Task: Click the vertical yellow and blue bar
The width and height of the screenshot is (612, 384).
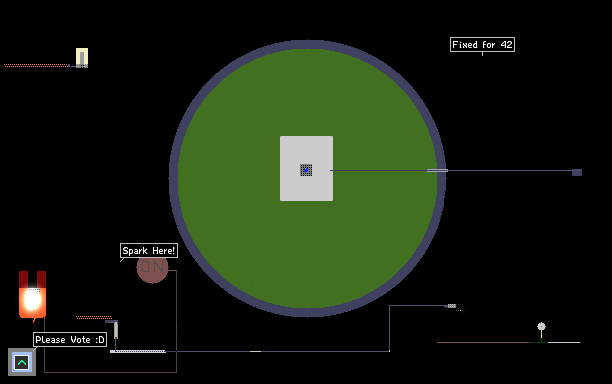Action: (116, 330)
